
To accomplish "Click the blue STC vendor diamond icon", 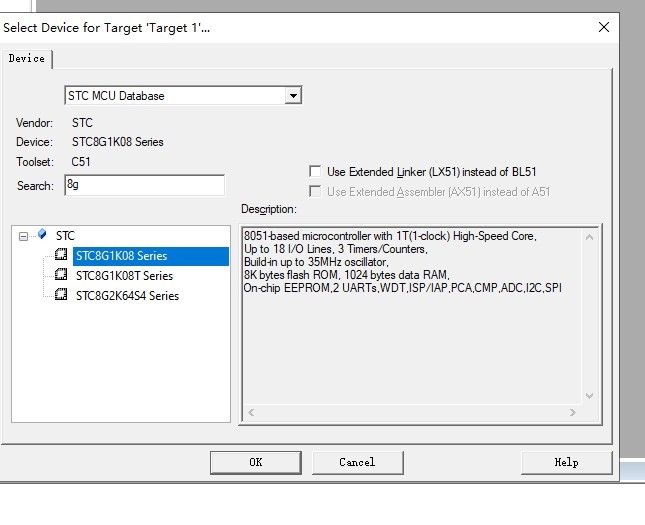I will pos(42,235).
